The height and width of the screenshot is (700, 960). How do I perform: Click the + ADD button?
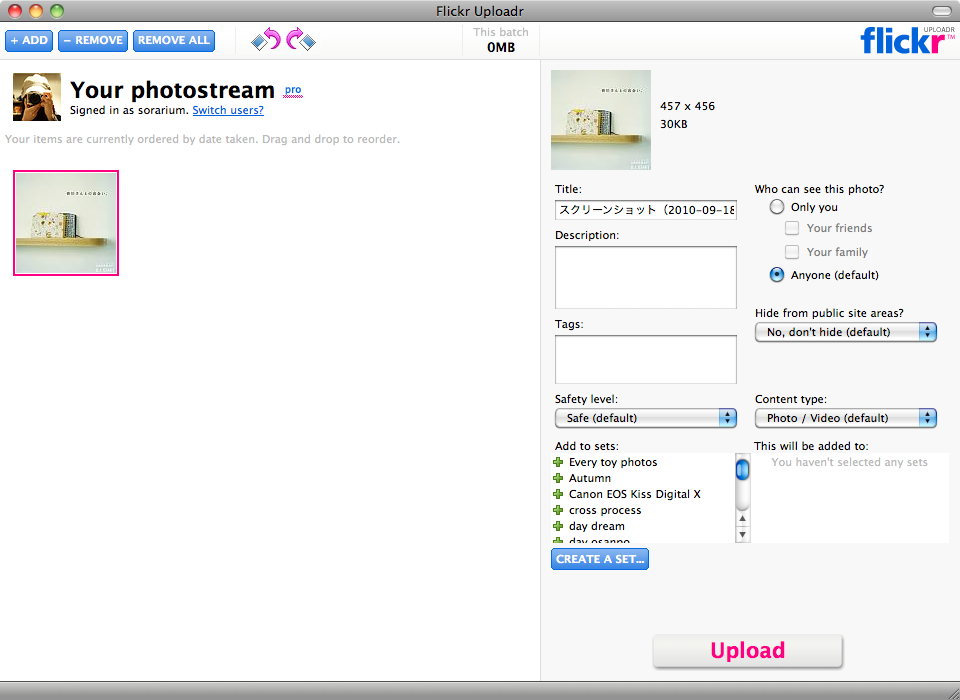point(29,40)
